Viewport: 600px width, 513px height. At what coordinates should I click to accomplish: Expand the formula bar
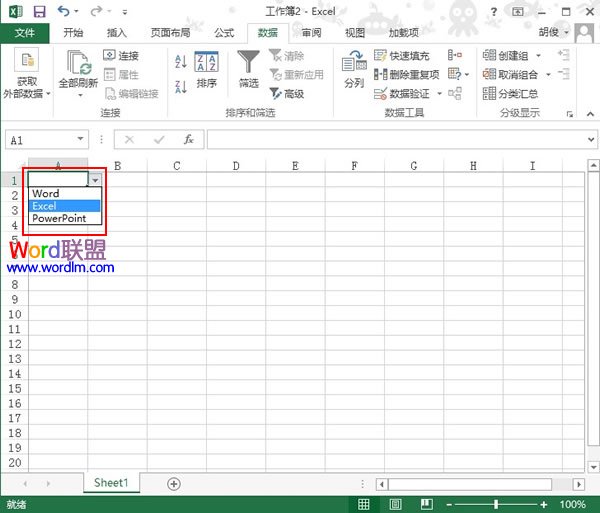coord(591,140)
